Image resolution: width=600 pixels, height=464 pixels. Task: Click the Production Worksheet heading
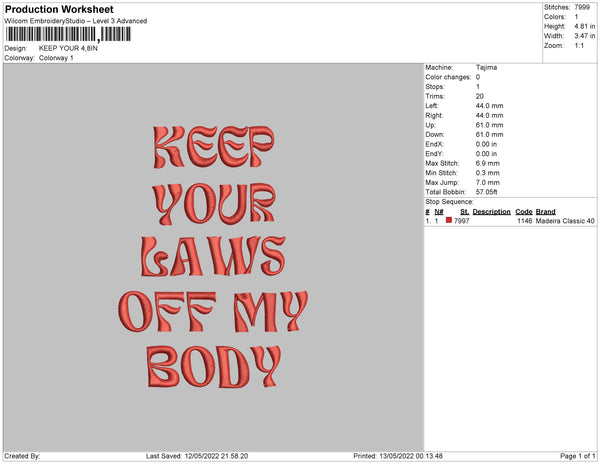click(x=59, y=9)
